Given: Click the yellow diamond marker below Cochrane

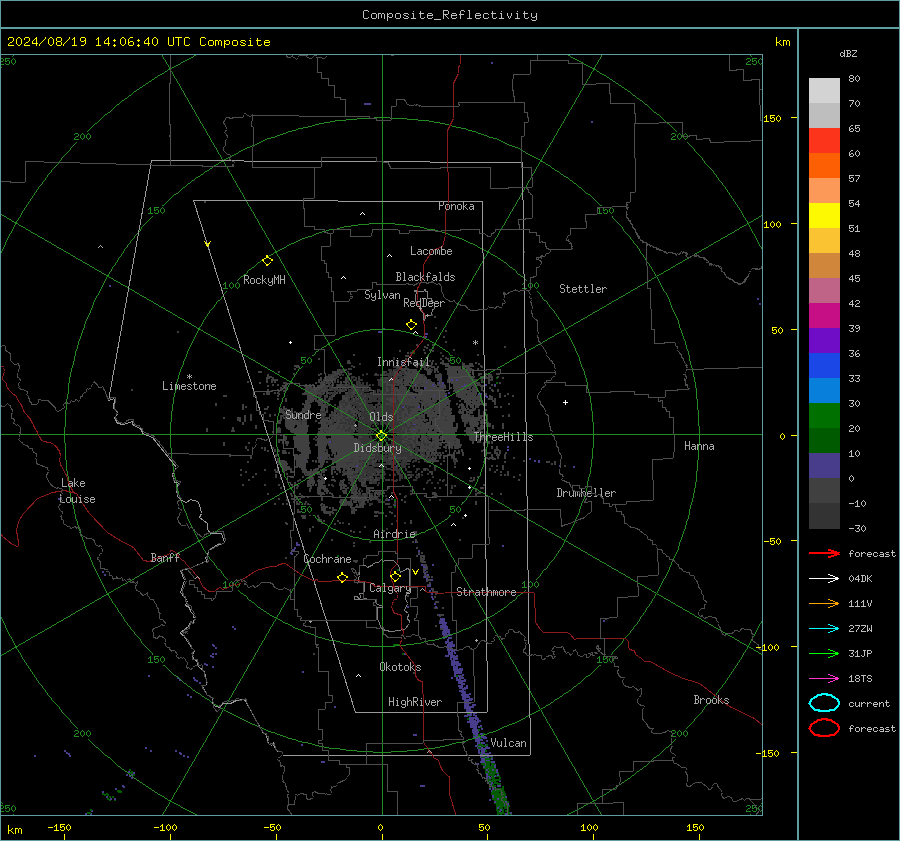Looking at the screenshot, I should [x=342, y=577].
